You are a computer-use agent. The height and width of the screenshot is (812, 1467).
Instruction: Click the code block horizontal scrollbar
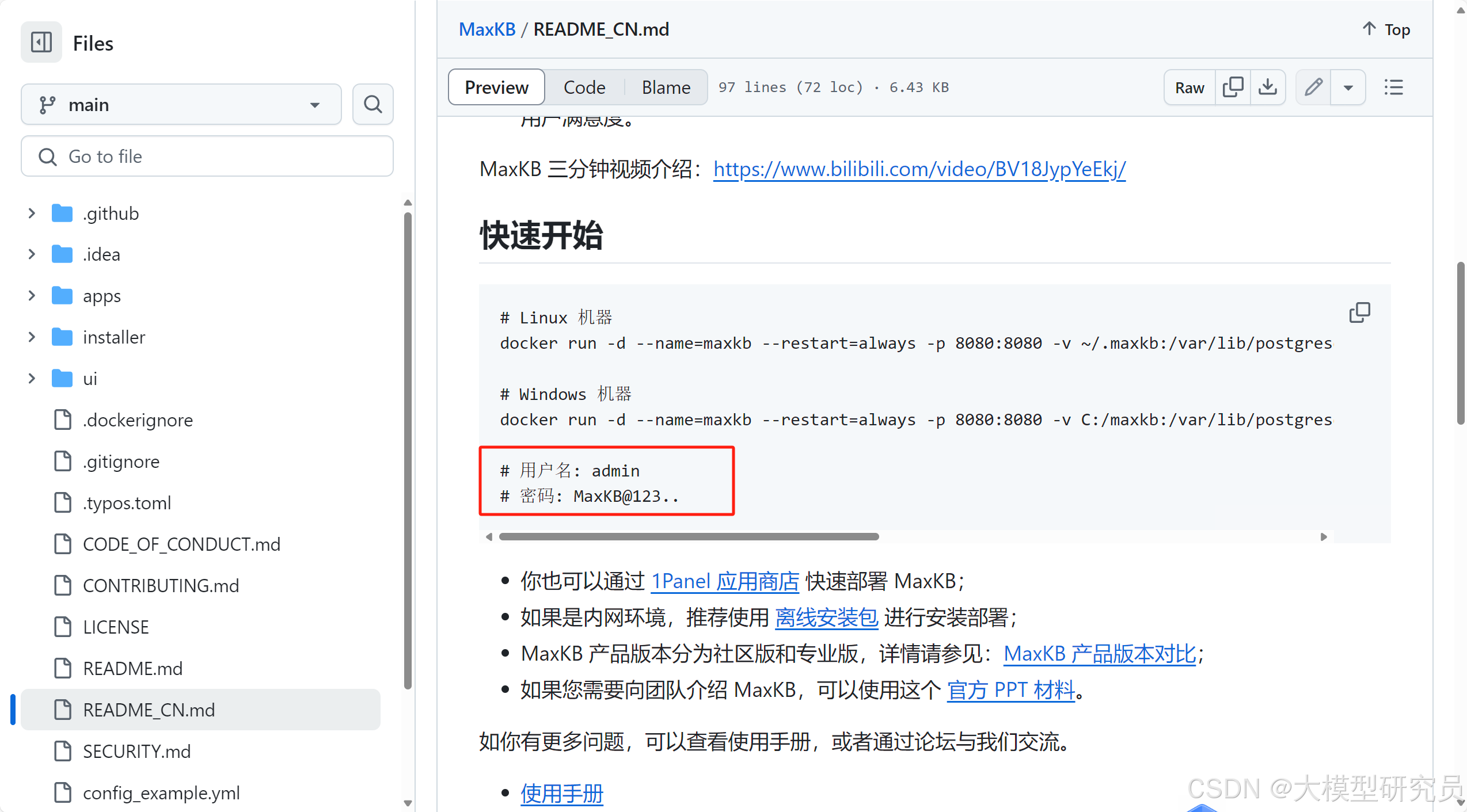689,536
